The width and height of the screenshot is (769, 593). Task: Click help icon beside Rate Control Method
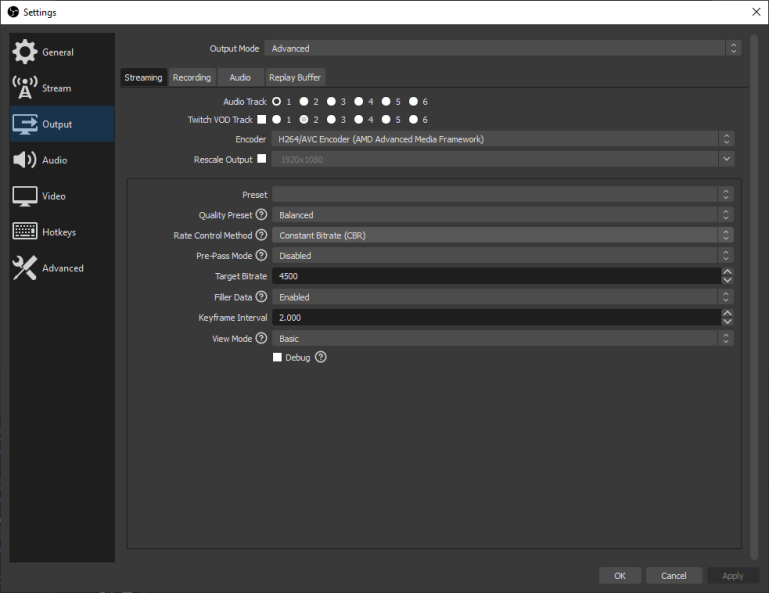pos(261,235)
